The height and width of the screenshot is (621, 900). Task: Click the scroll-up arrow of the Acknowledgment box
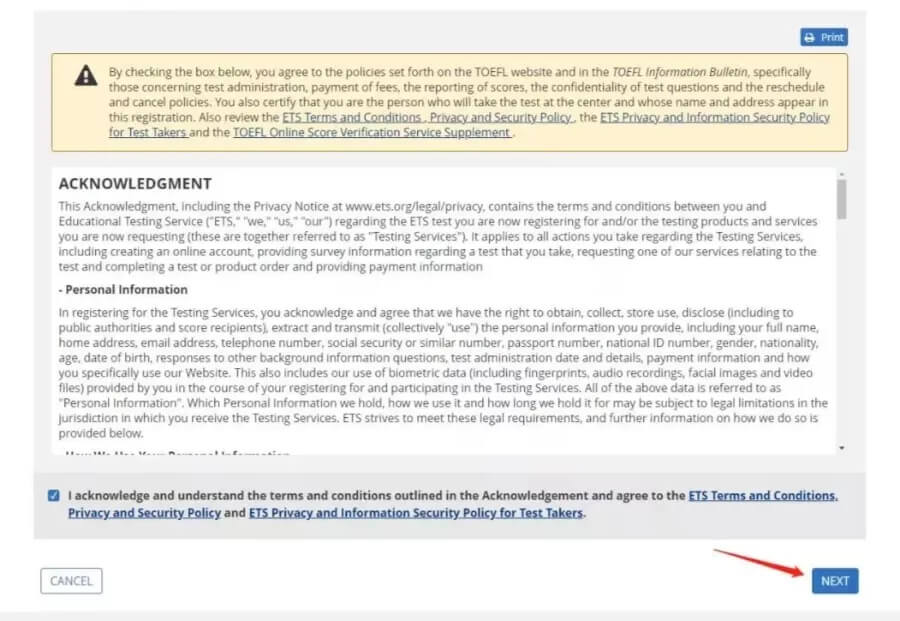coord(841,174)
